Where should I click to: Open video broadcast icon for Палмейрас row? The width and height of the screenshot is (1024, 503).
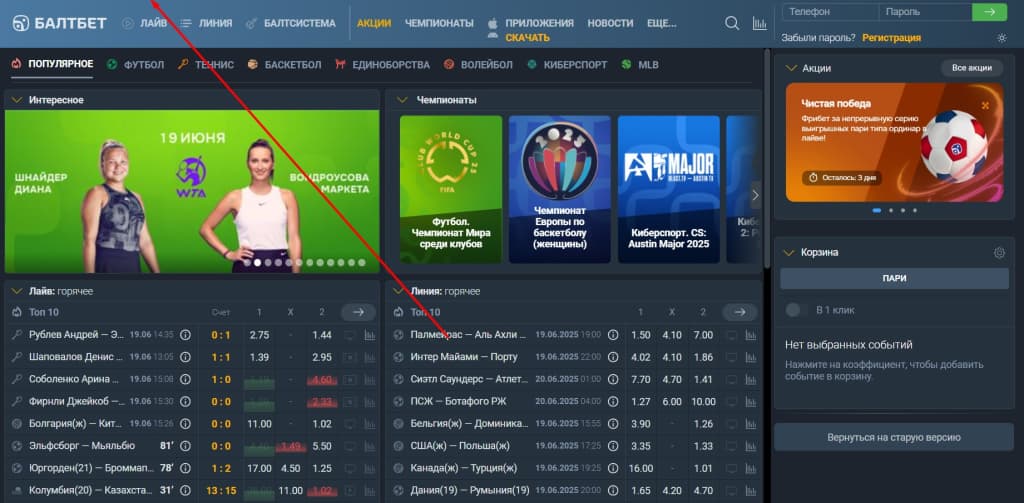pyautogui.click(x=731, y=335)
